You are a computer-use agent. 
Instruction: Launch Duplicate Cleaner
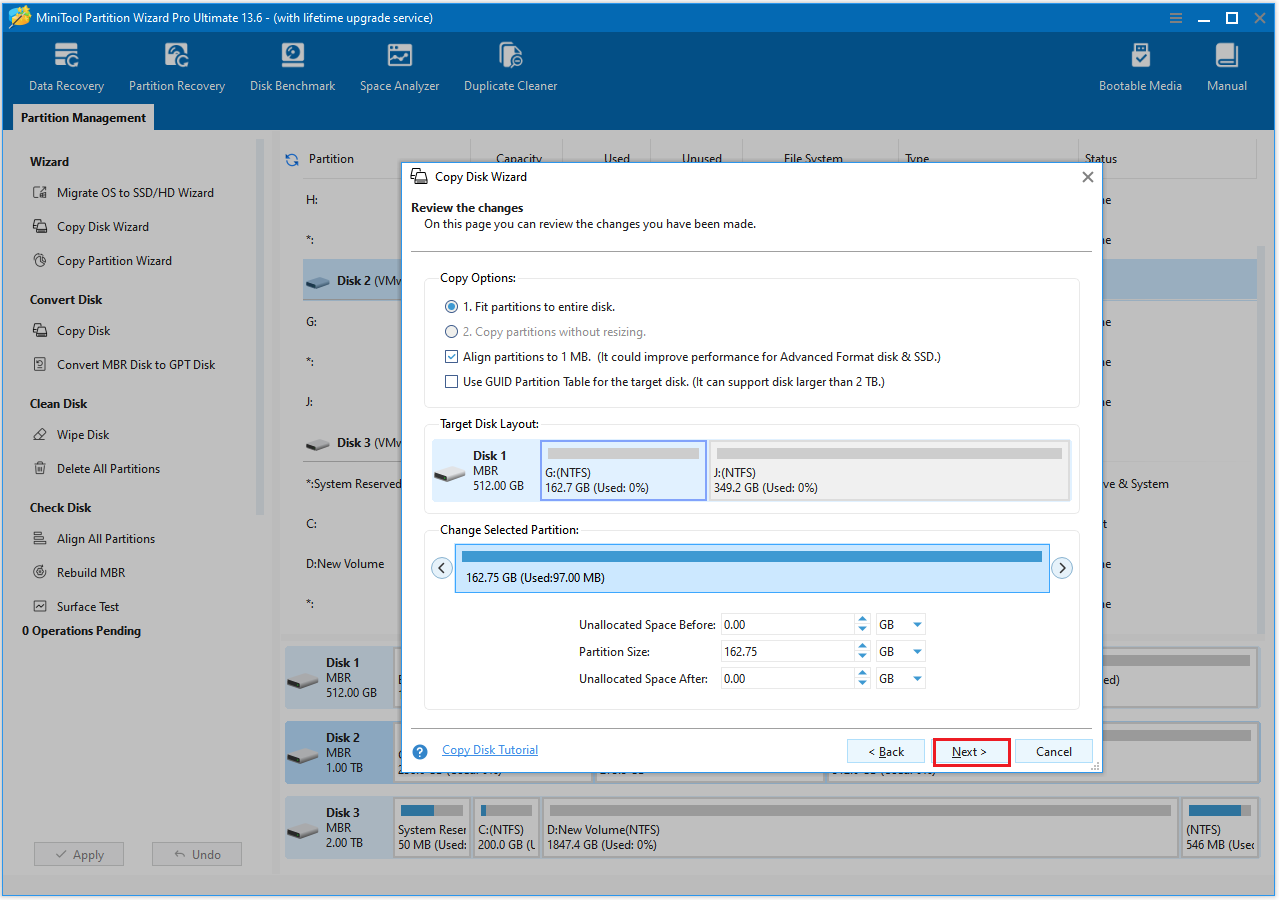tap(510, 67)
